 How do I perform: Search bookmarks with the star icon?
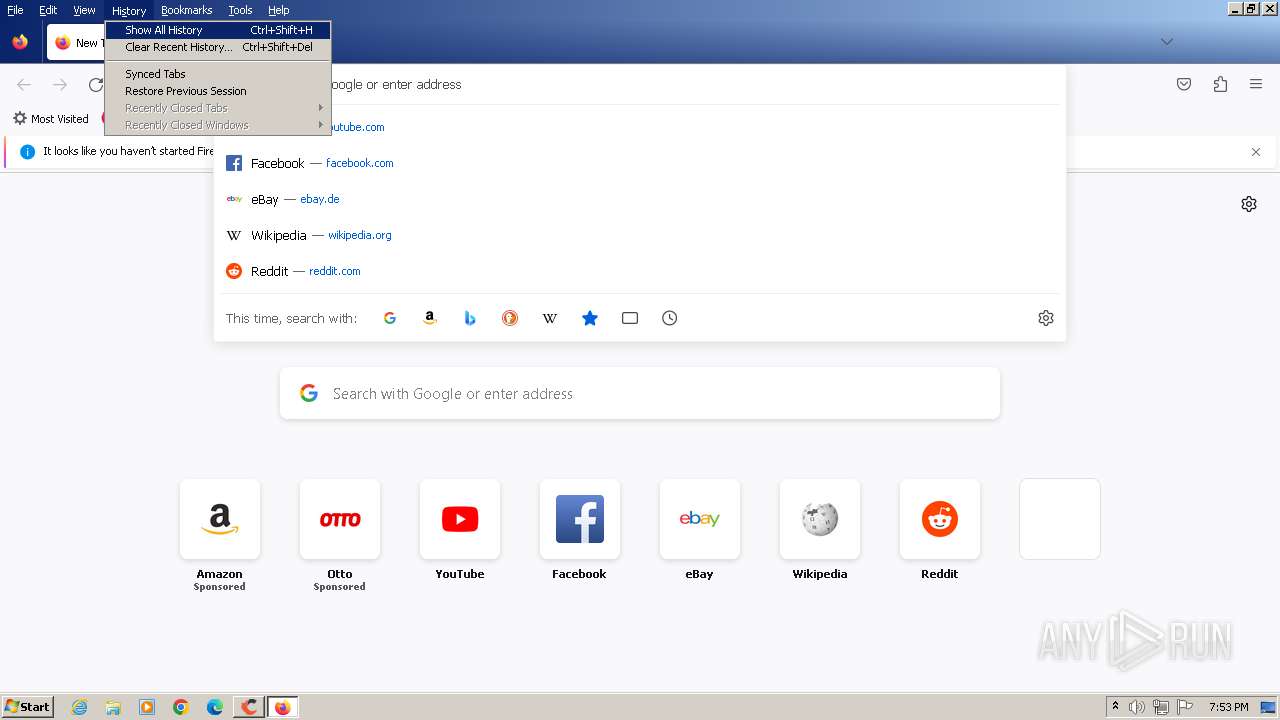pyautogui.click(x=590, y=318)
